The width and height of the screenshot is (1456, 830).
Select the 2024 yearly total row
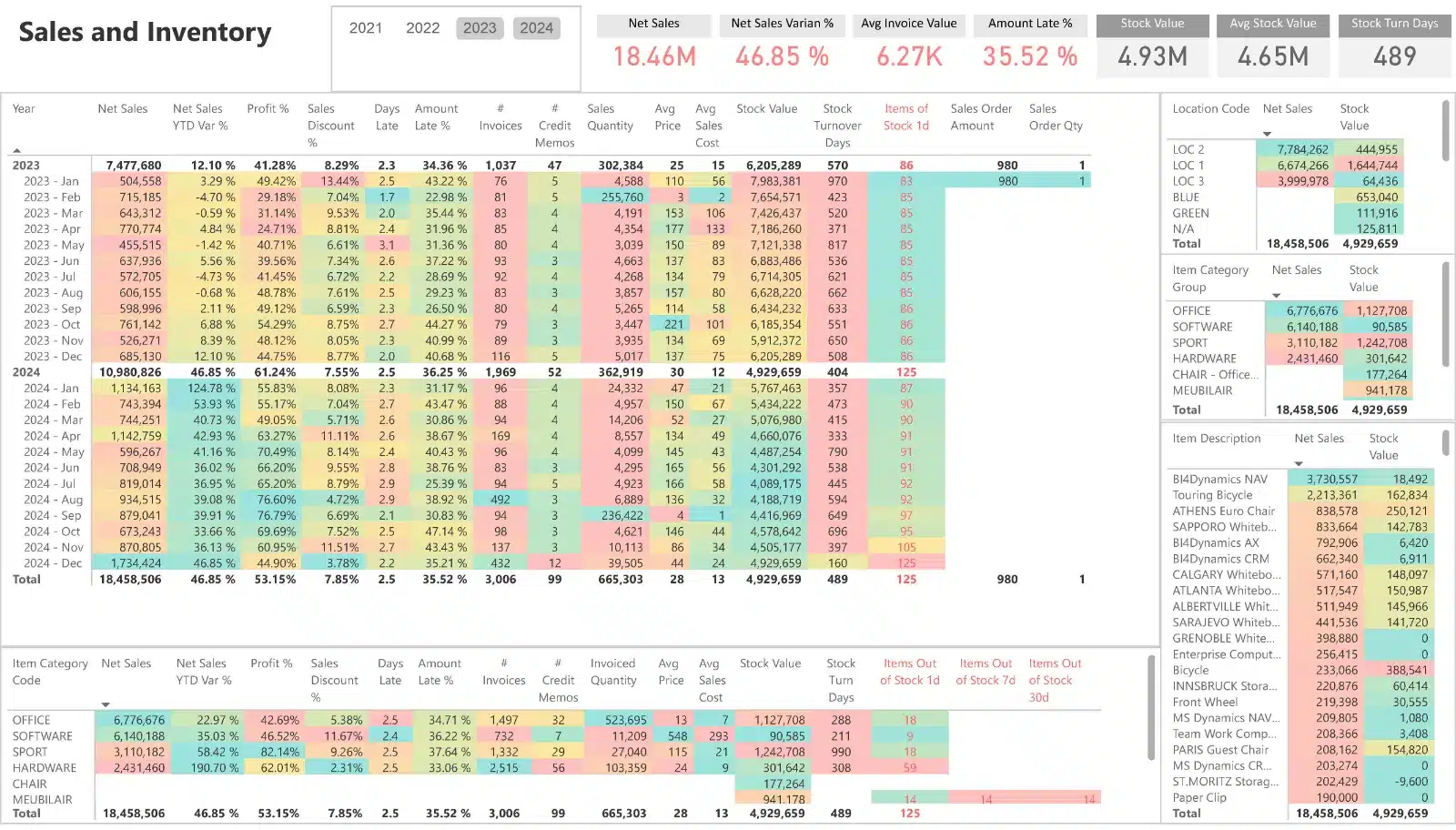click(x=26, y=372)
